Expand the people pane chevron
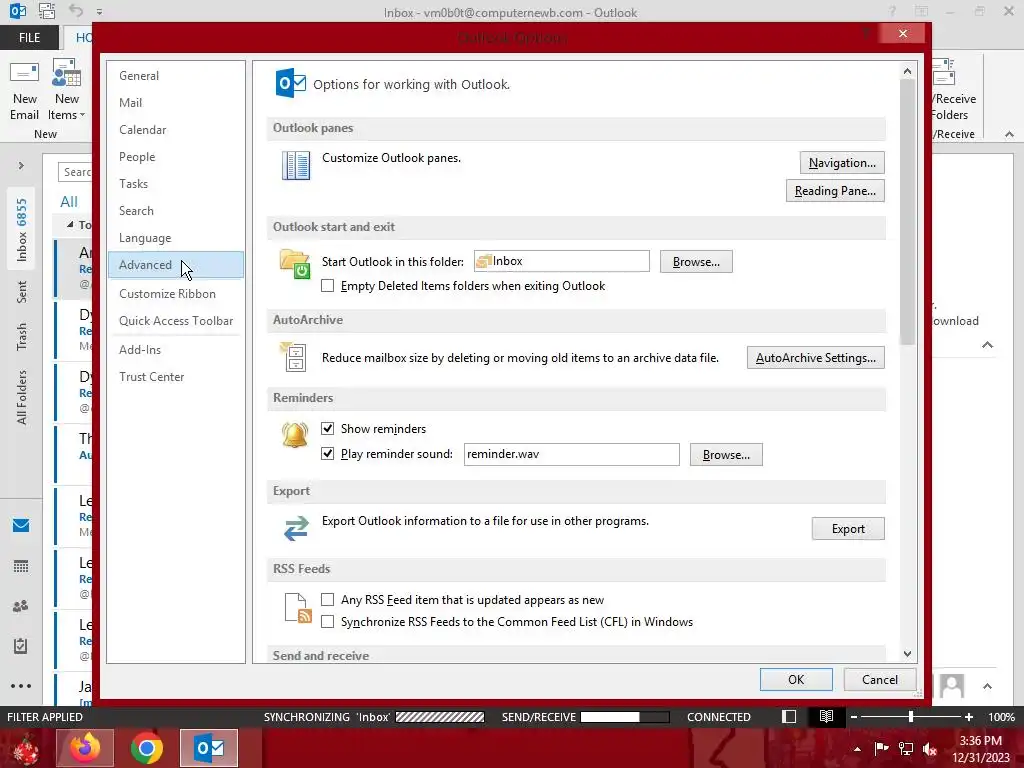The image size is (1024, 768). 987,686
